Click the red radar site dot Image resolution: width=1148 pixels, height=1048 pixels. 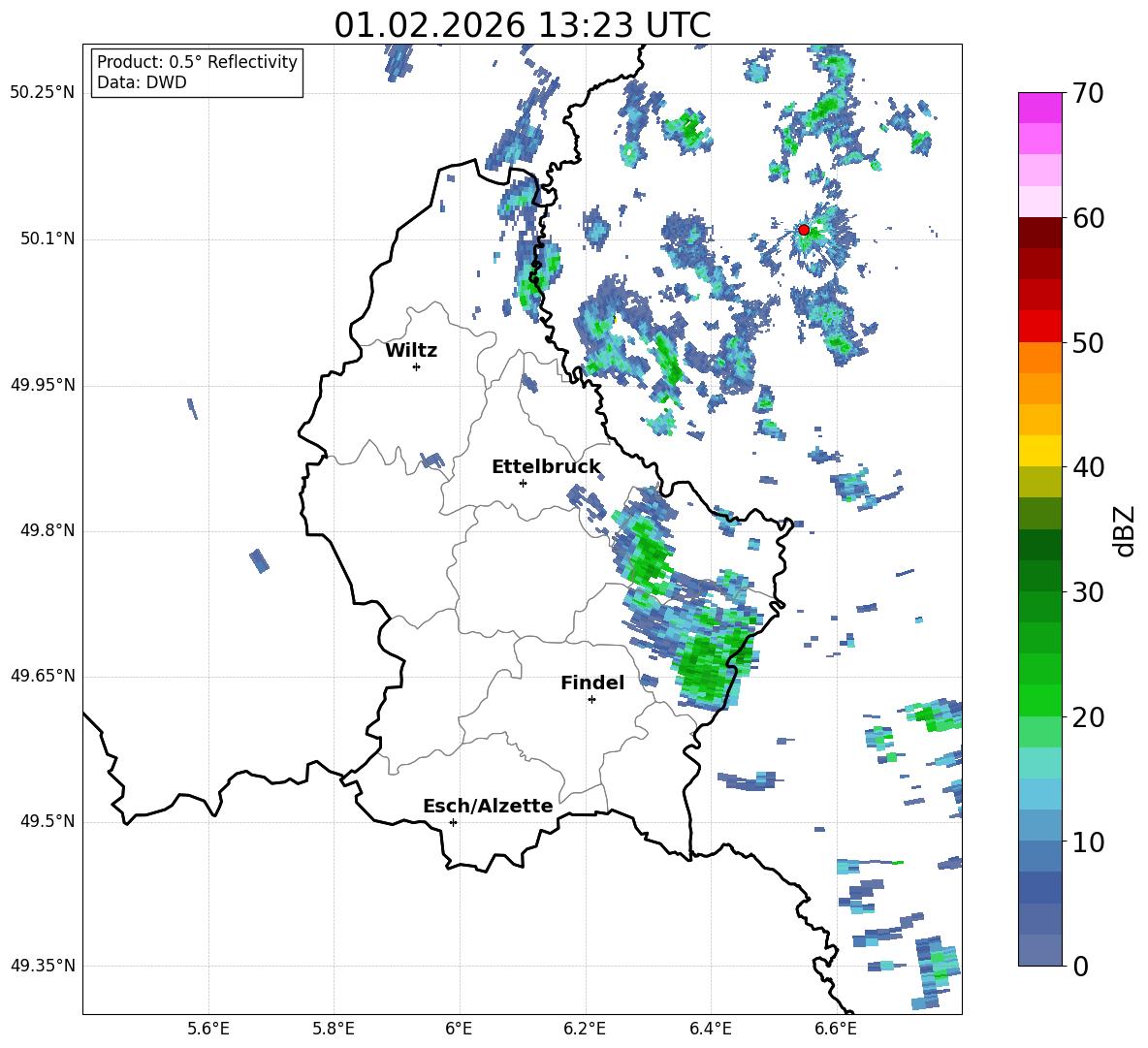pyautogui.click(x=803, y=230)
